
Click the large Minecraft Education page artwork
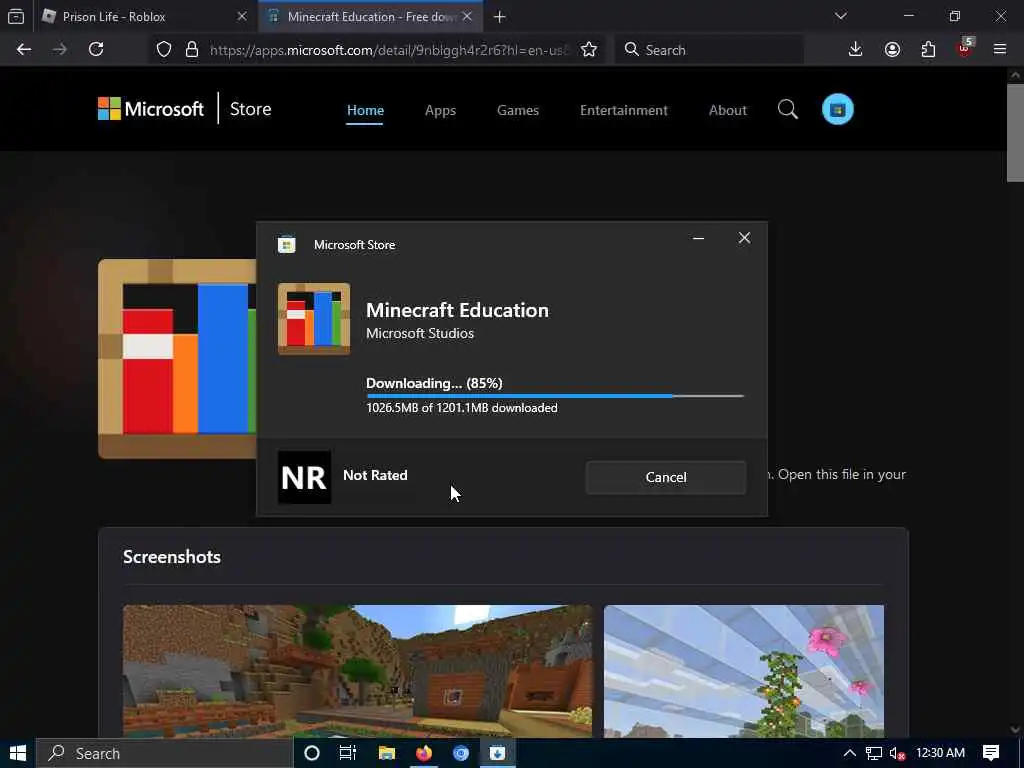coord(177,359)
